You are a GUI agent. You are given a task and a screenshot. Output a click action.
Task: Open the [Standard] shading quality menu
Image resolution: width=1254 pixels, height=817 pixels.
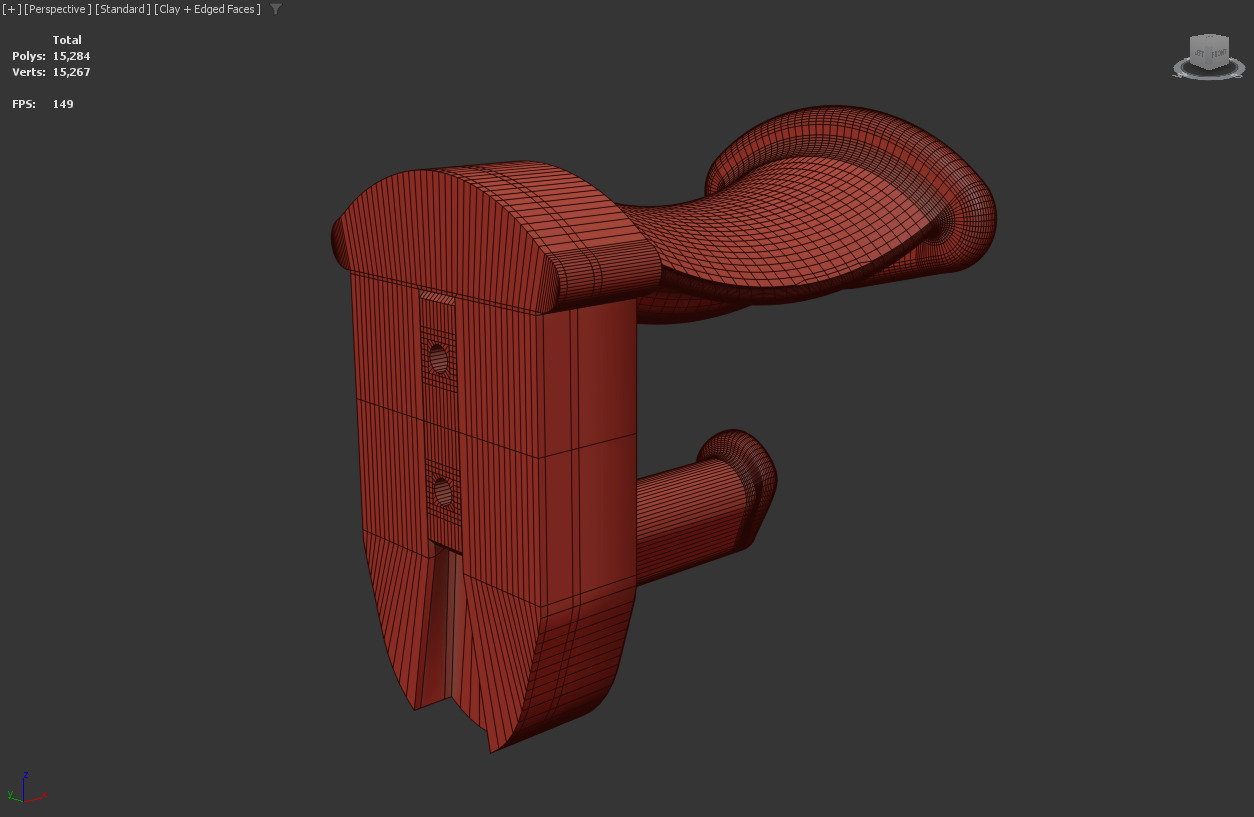point(123,9)
